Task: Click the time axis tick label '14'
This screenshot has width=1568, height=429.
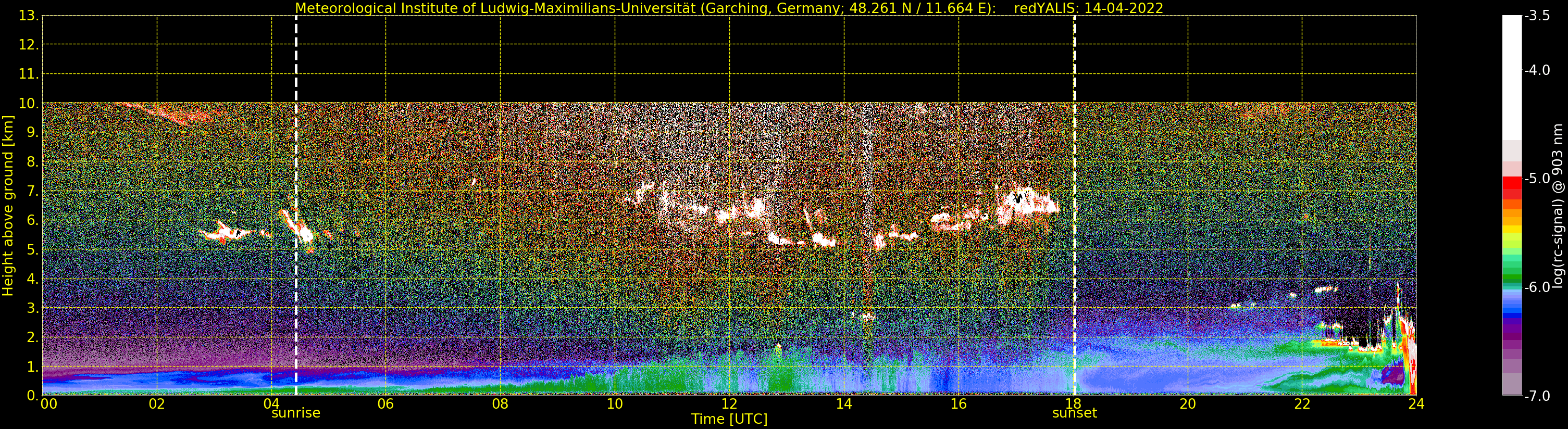Action: point(844,403)
